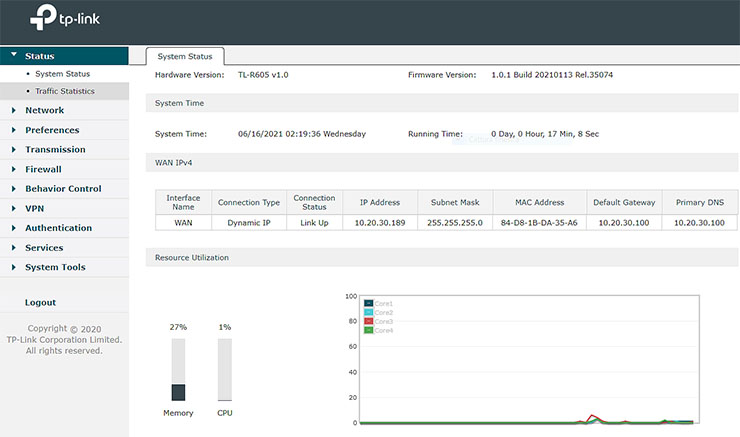Click the tp-link logo in the header

pos(70,18)
